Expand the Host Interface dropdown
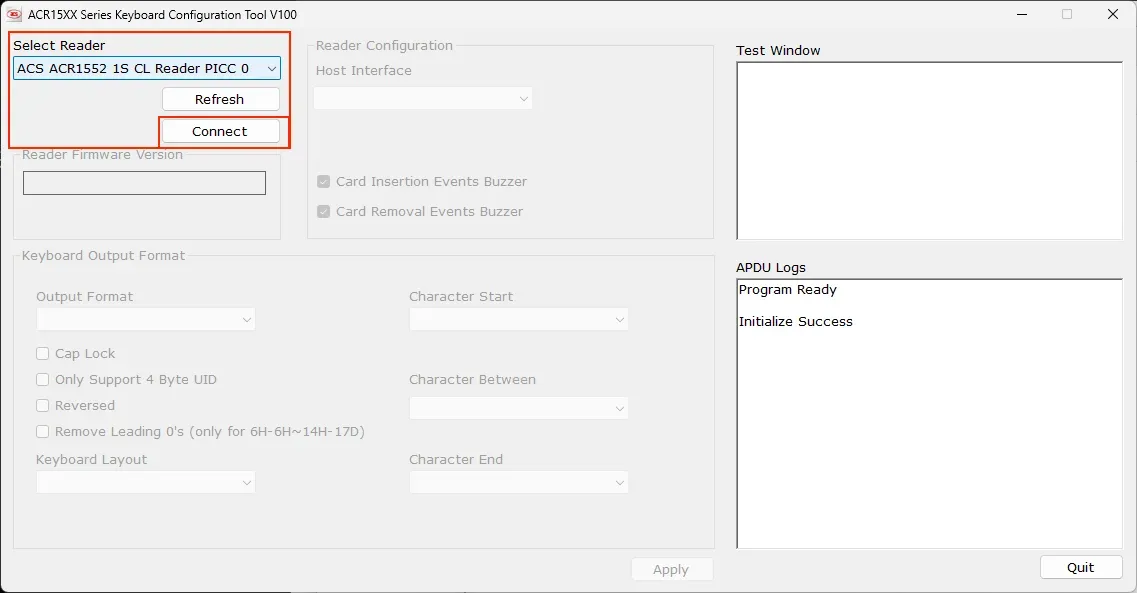 click(422, 98)
